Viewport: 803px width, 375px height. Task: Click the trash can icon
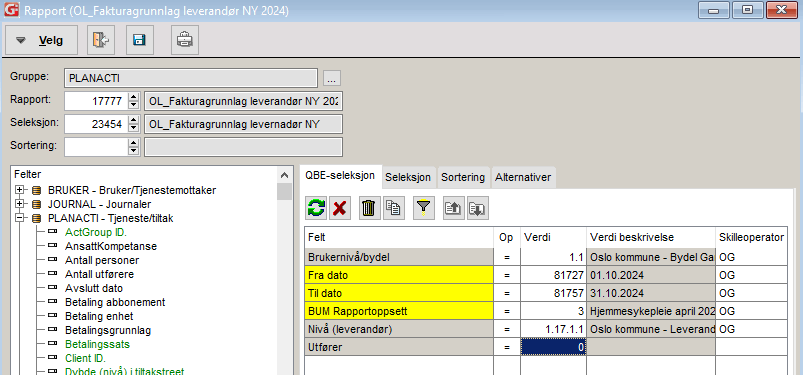coord(369,208)
